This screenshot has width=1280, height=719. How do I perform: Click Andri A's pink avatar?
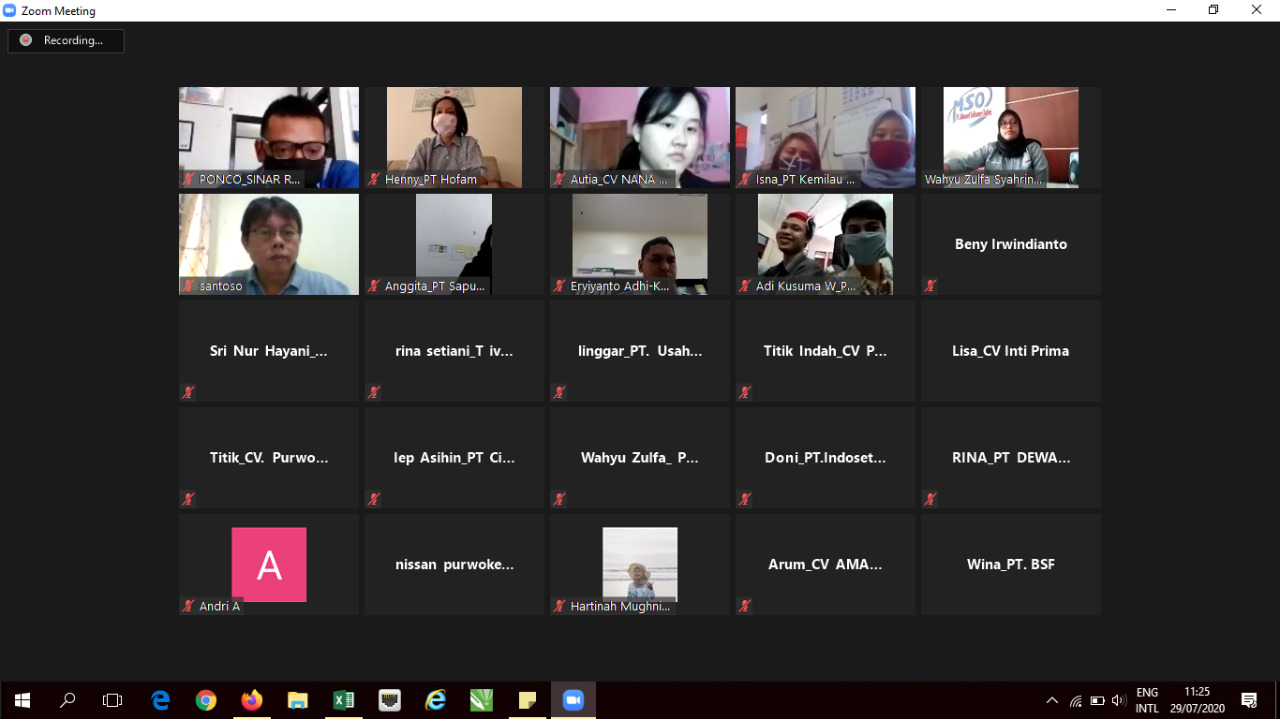point(268,564)
